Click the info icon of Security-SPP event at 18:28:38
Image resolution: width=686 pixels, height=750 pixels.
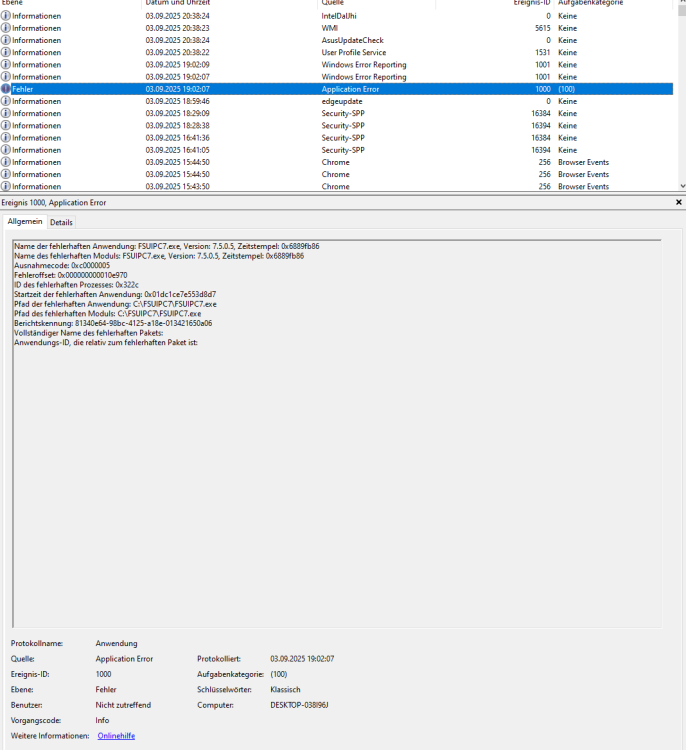[x=6, y=126]
